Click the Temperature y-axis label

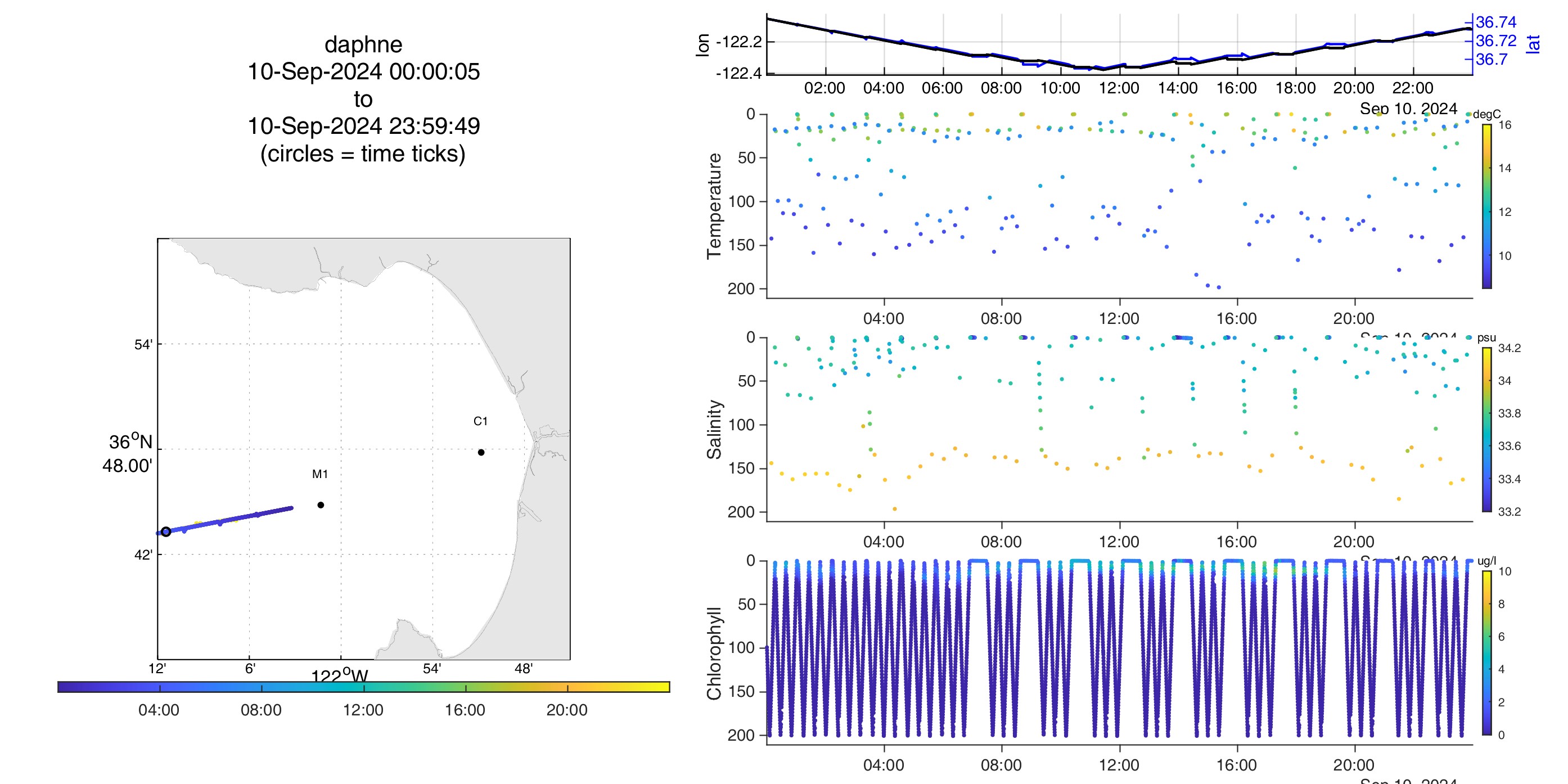point(714,206)
